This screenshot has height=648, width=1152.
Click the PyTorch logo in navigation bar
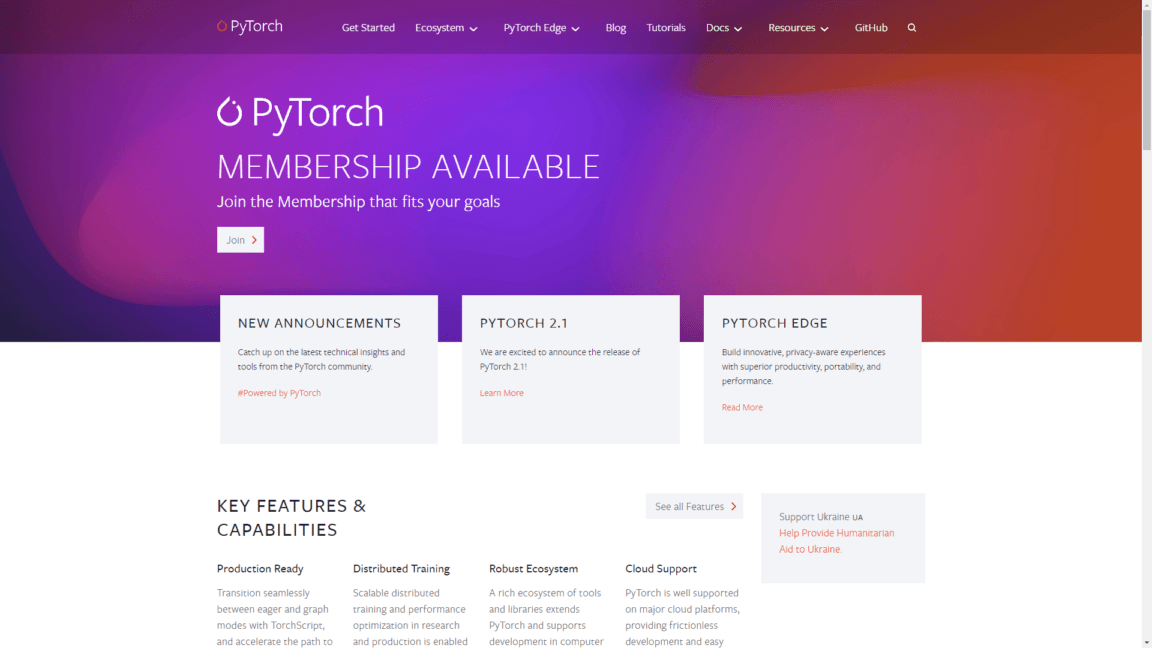click(x=250, y=26)
